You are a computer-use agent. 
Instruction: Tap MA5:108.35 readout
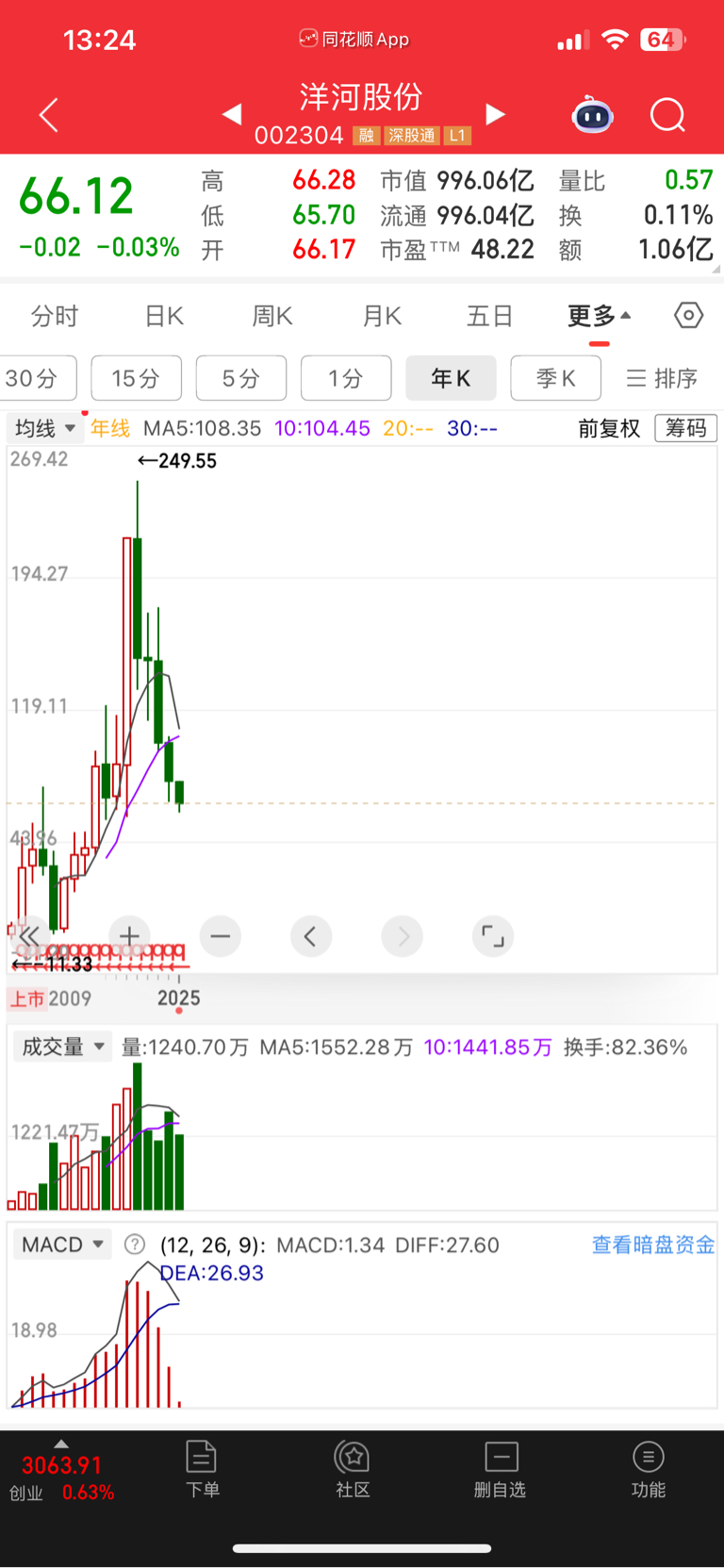click(x=202, y=428)
